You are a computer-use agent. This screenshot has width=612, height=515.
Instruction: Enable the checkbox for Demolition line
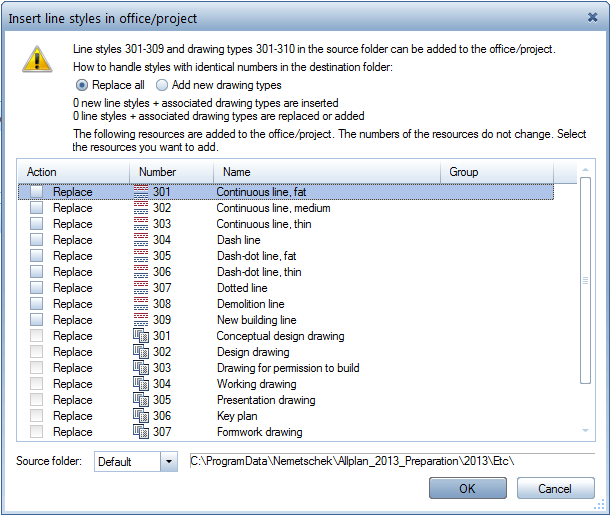point(36,304)
